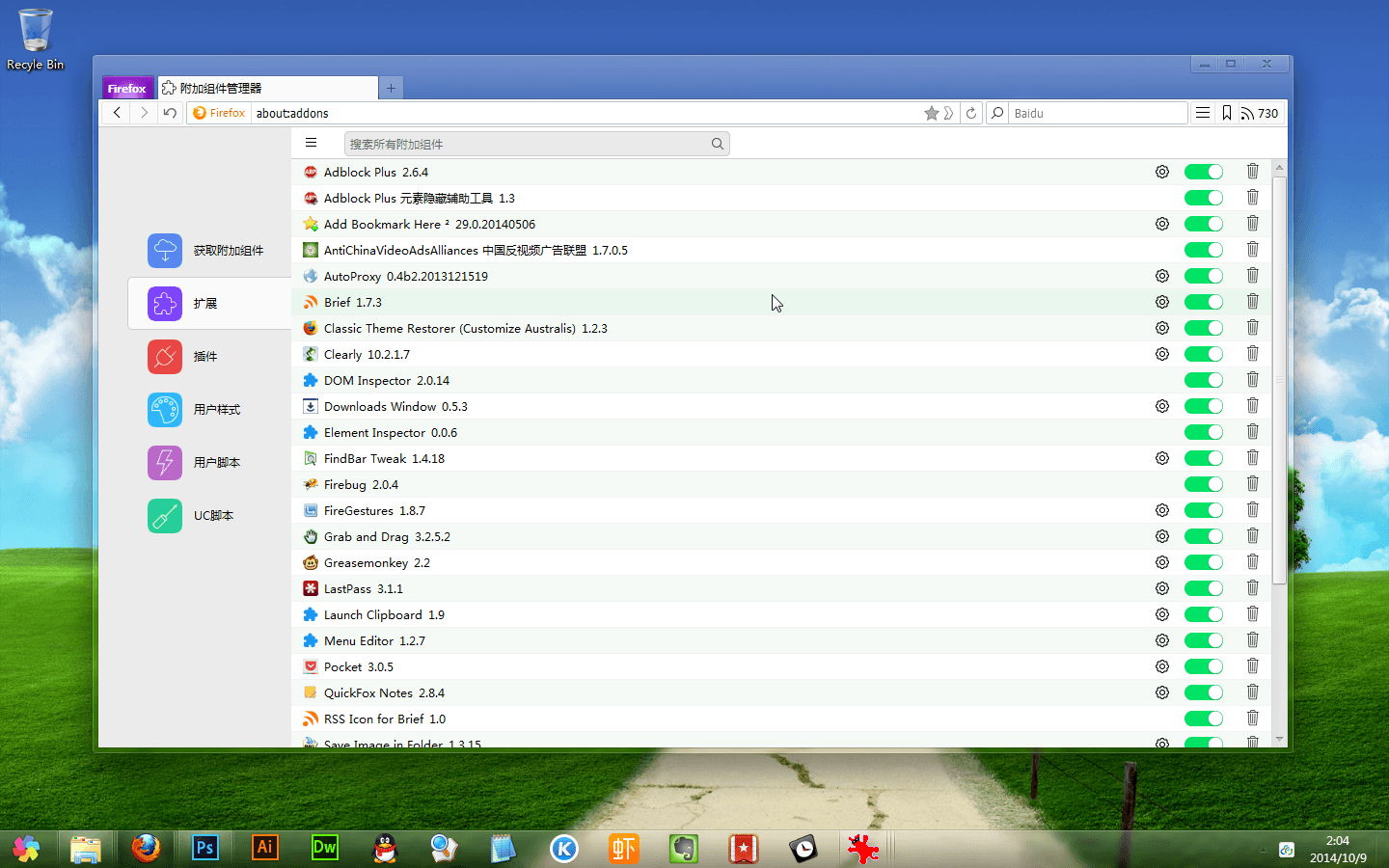Click the about:addons address field
This screenshot has height=868, width=1389.
tap(586, 113)
